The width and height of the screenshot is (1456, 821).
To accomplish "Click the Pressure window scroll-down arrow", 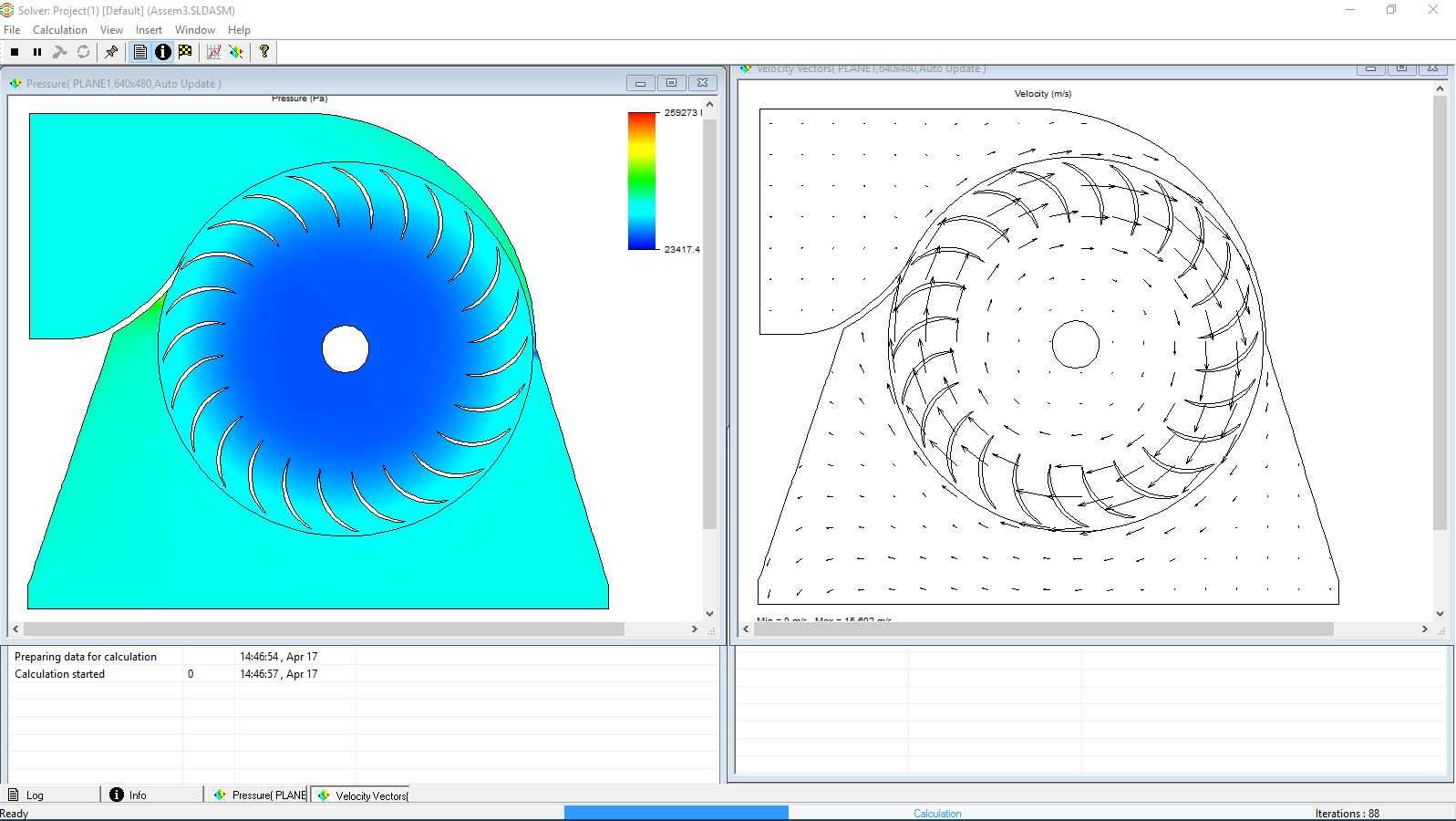I will [709, 614].
